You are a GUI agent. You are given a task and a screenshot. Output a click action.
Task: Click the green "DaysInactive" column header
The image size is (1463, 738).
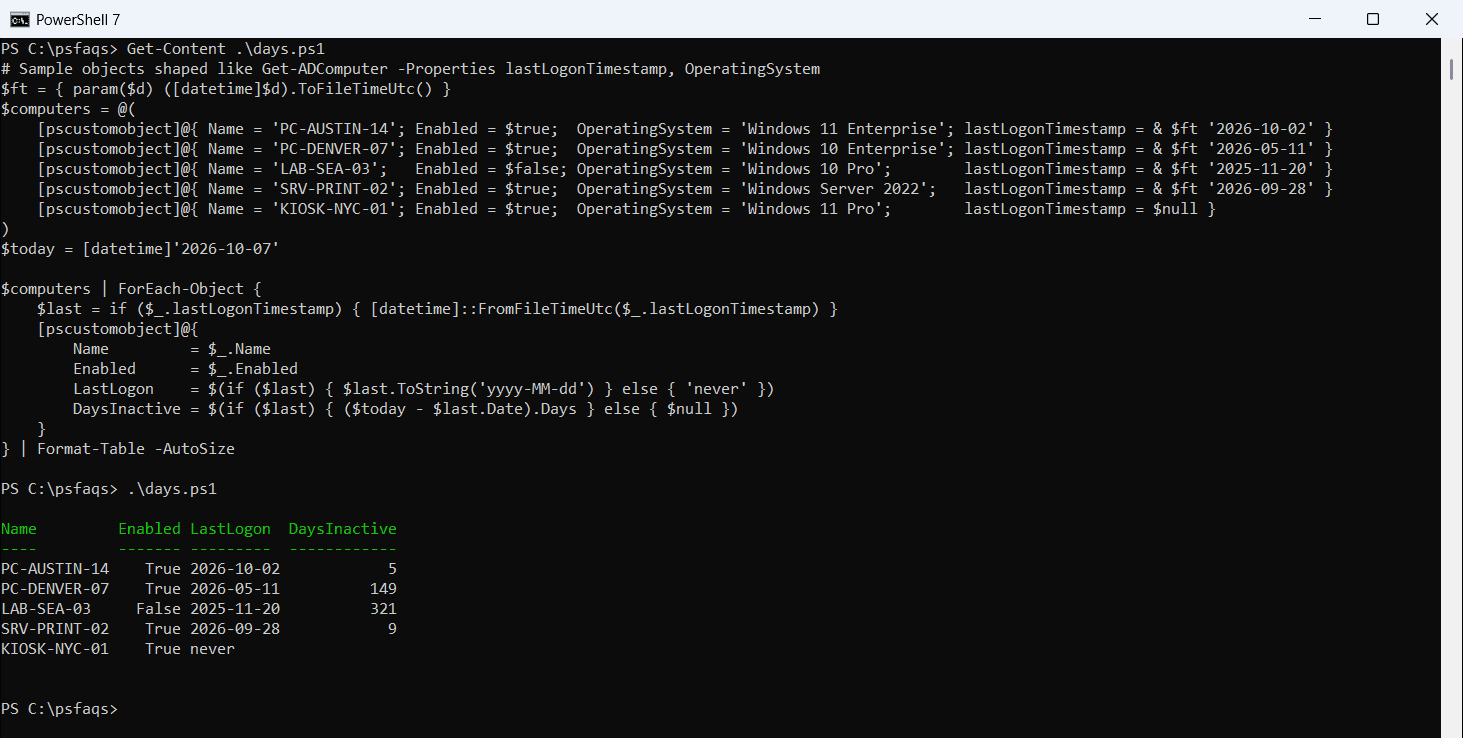[343, 529]
